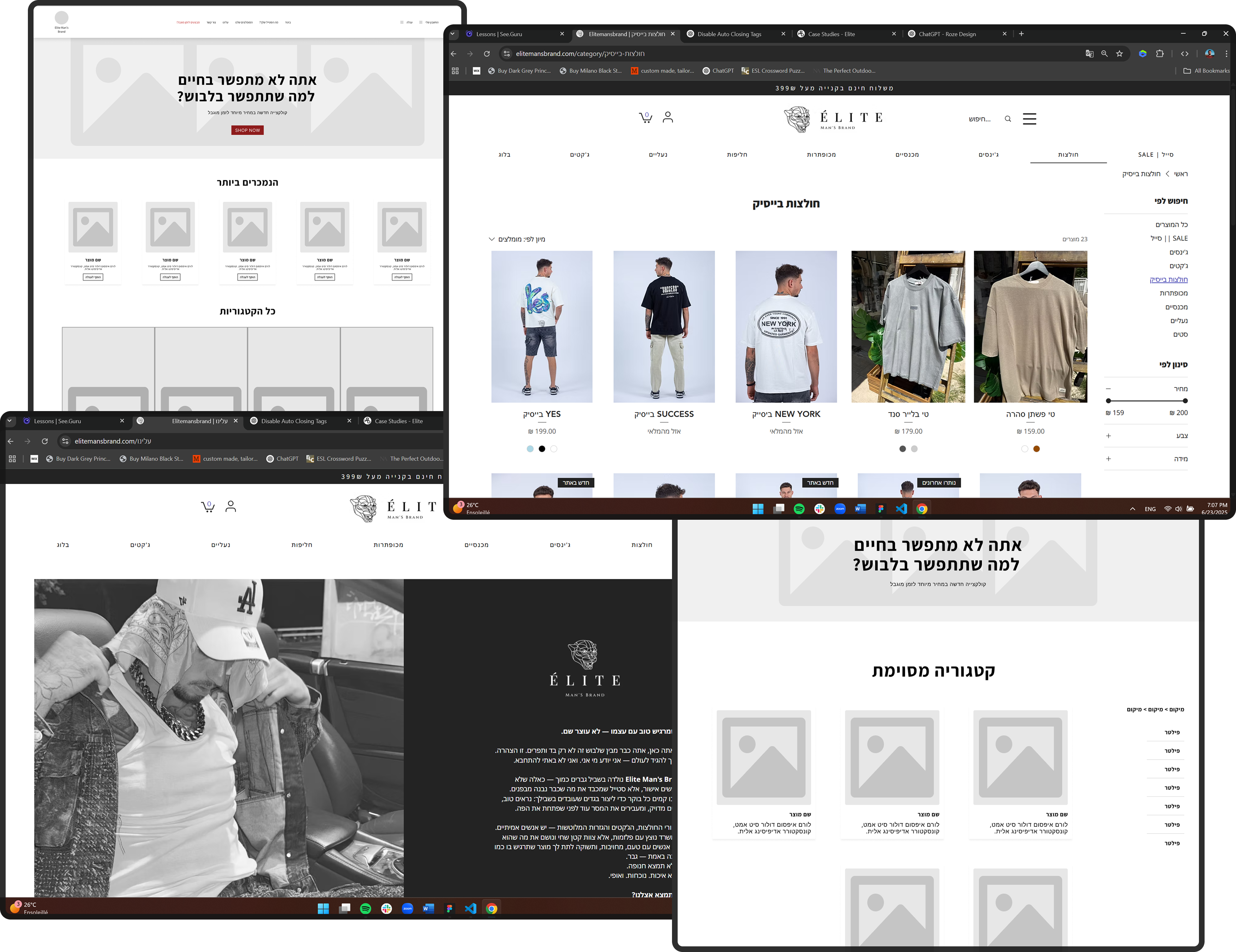1236x952 pixels.
Task: Select brown swatch under טי פשתן סהרה
Action: (1036, 449)
